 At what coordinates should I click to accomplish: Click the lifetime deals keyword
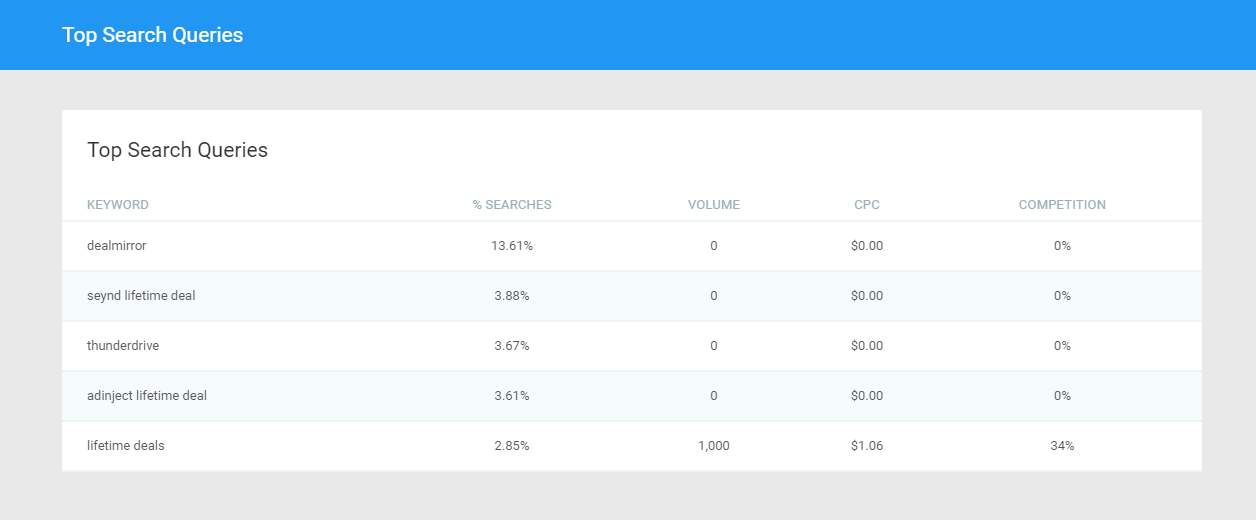click(x=126, y=446)
